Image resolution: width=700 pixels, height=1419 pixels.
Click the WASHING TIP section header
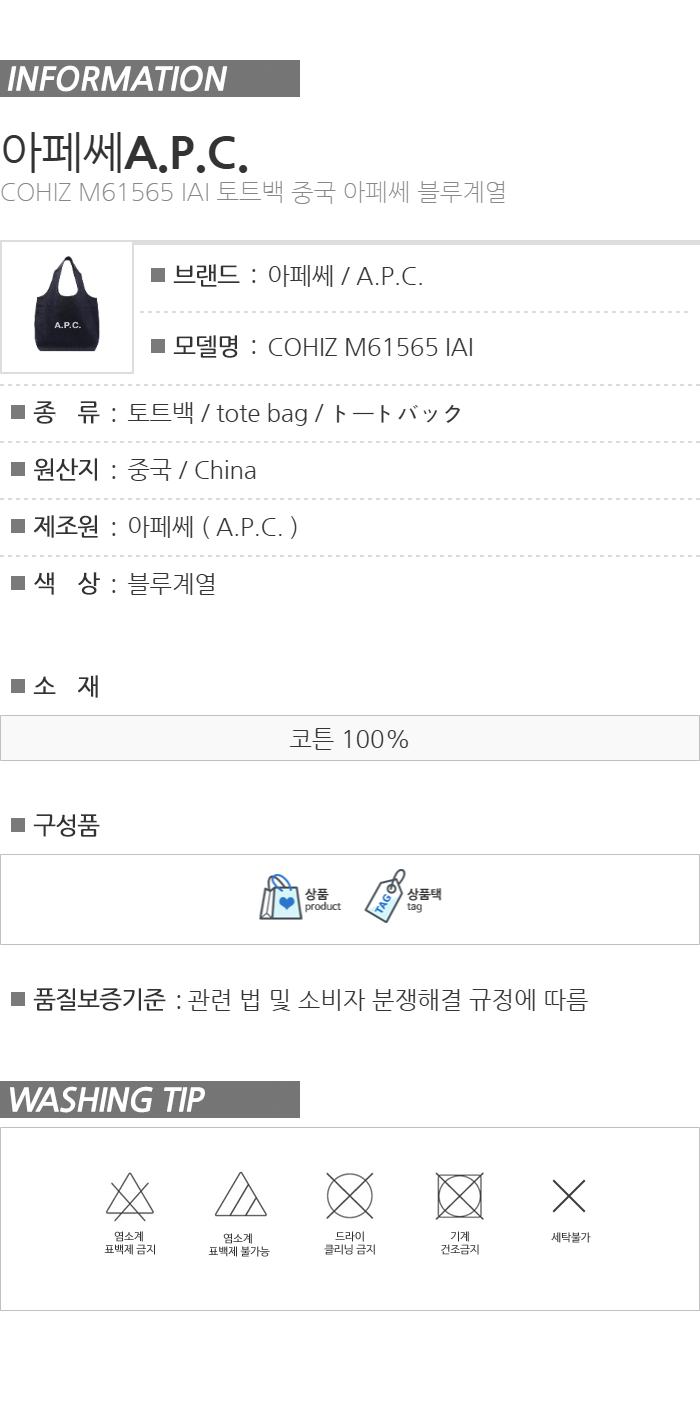point(150,1099)
